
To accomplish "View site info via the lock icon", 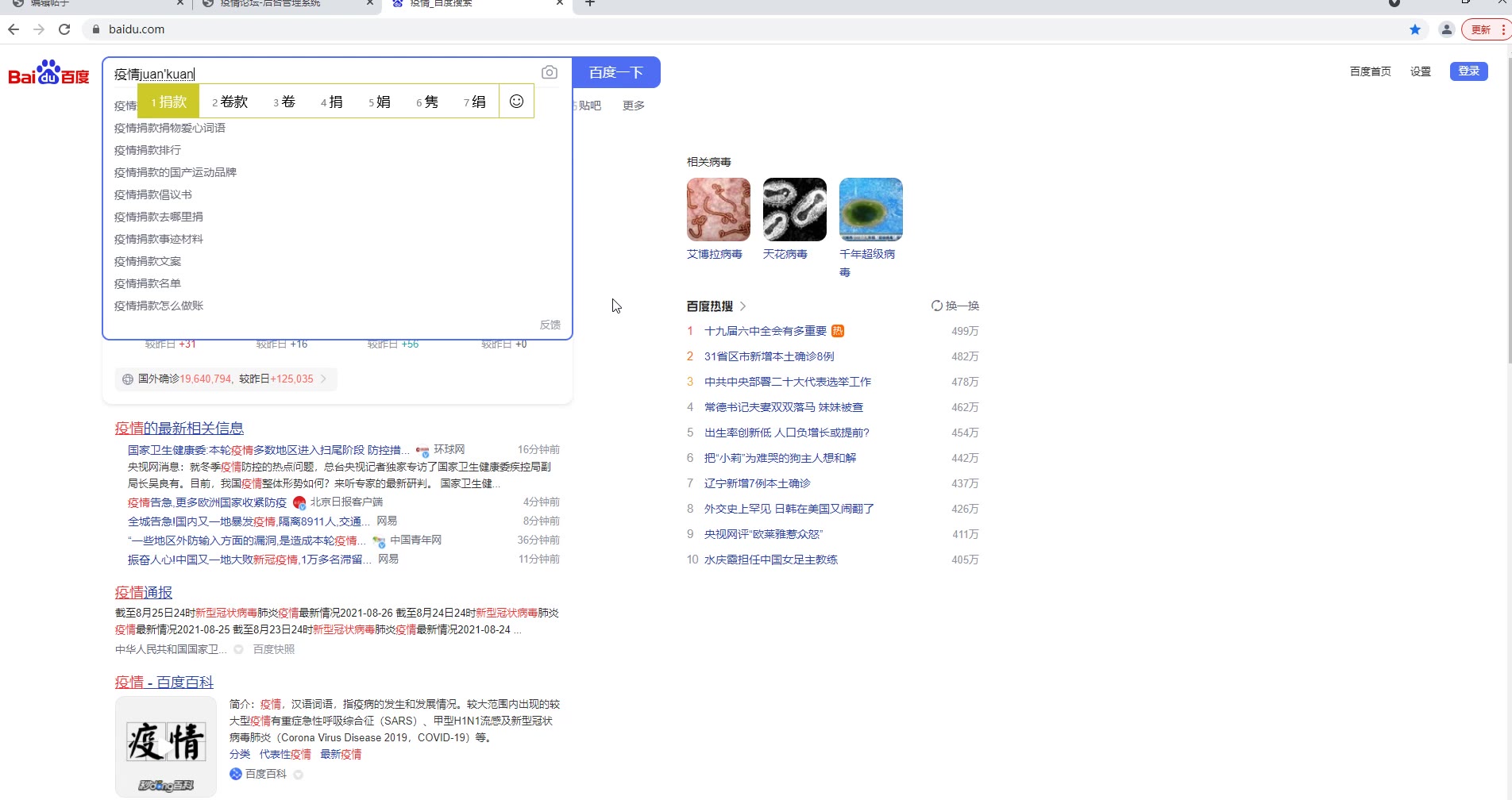I will click(x=96, y=29).
